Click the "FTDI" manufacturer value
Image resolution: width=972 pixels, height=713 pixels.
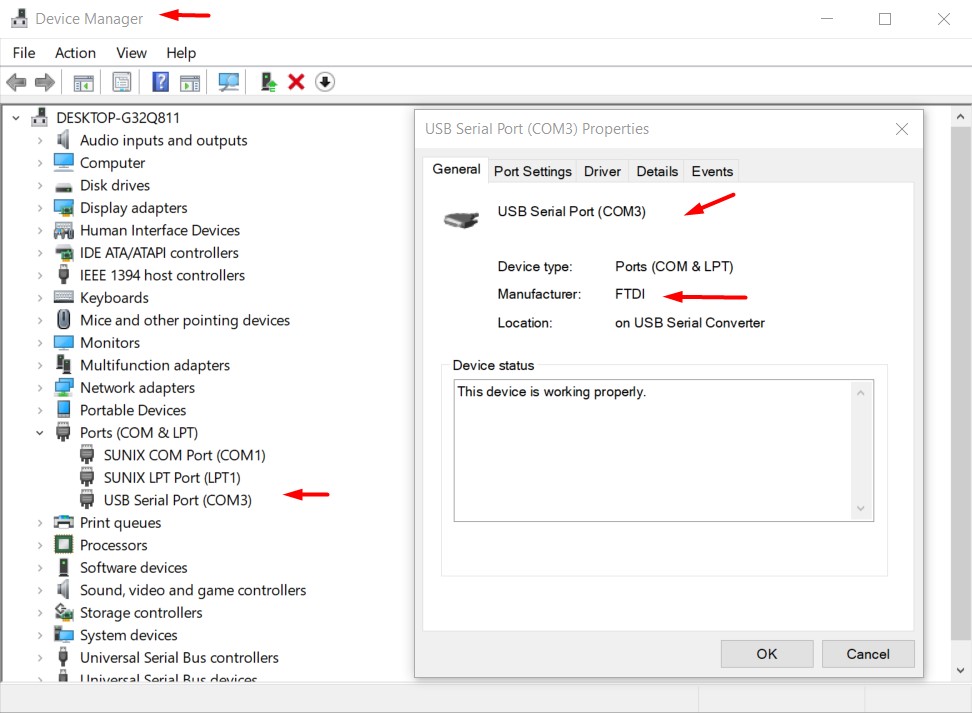630,294
